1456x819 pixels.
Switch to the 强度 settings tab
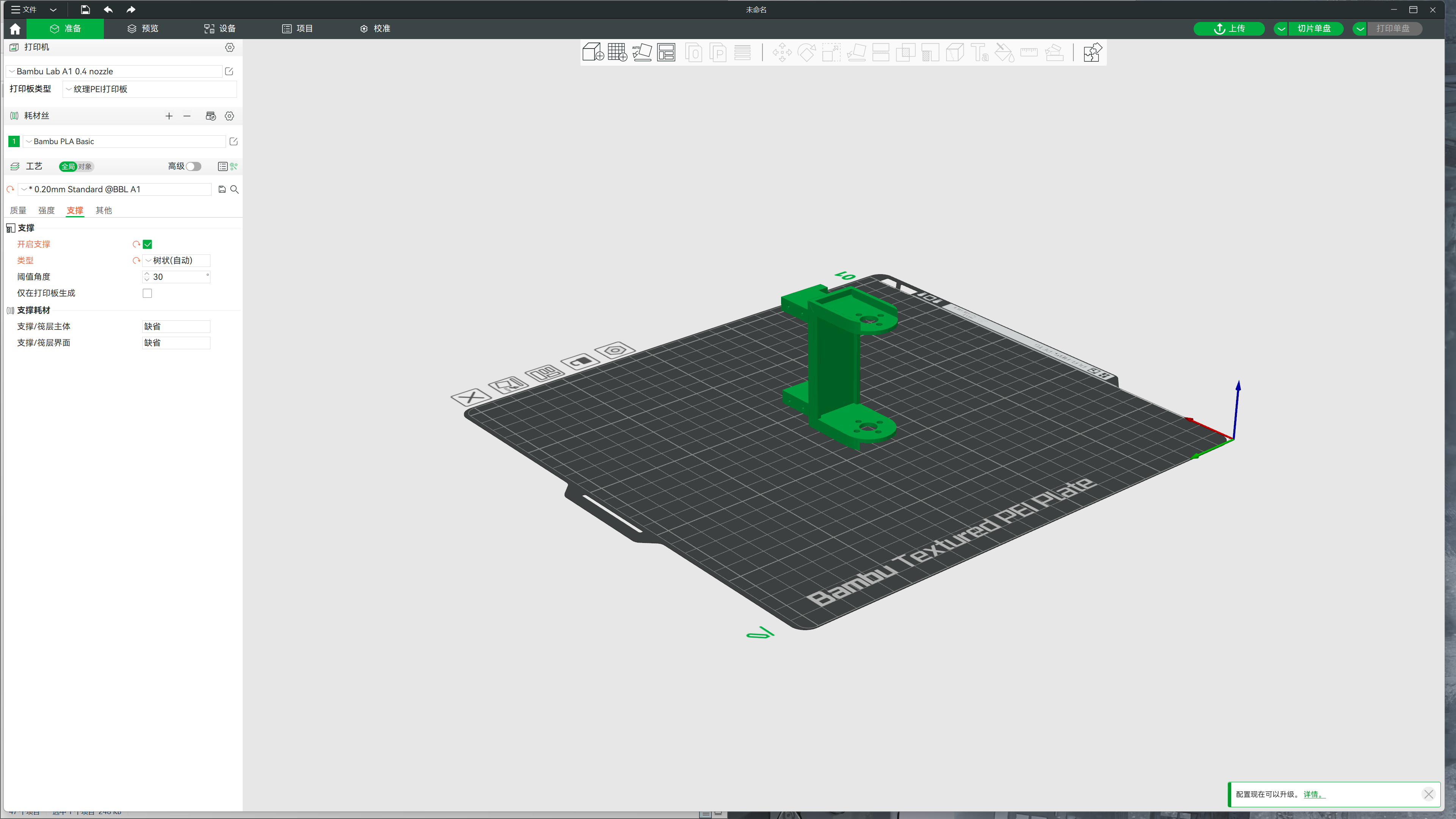tap(46, 210)
